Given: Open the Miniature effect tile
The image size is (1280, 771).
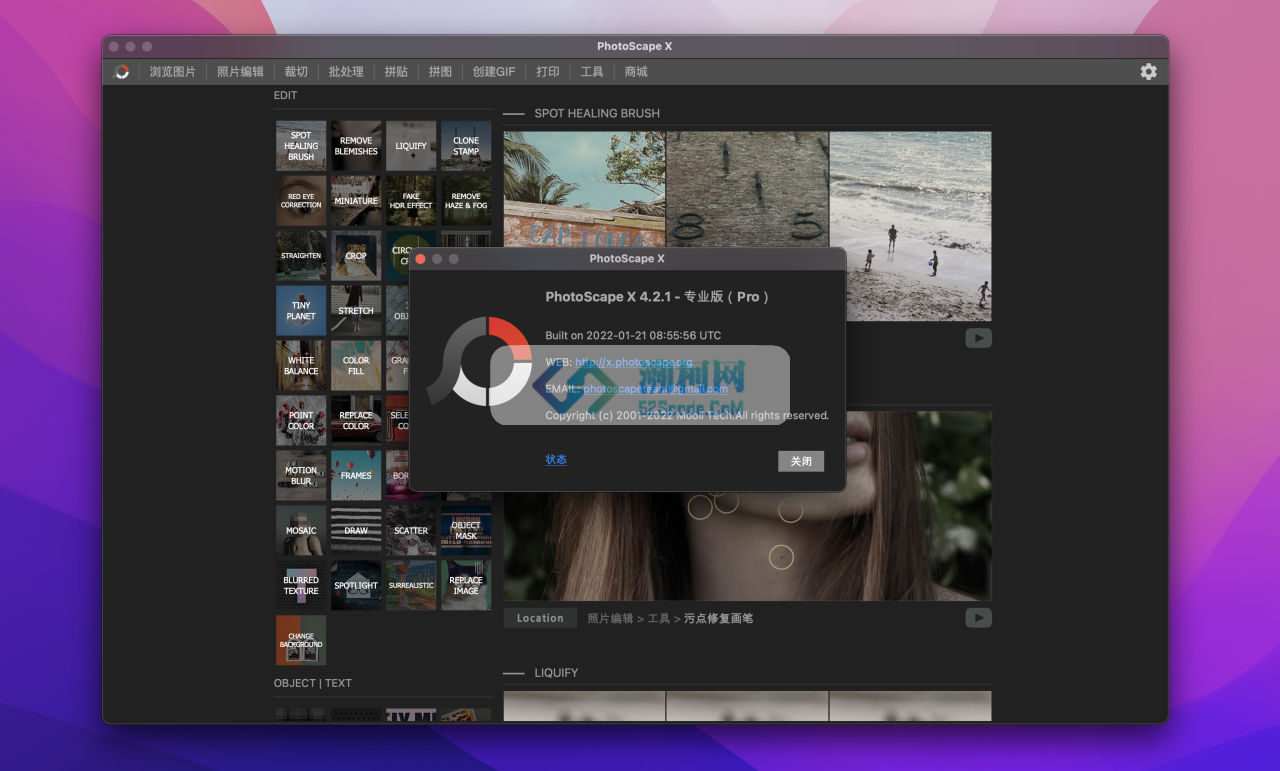Looking at the screenshot, I should pyautogui.click(x=356, y=201).
